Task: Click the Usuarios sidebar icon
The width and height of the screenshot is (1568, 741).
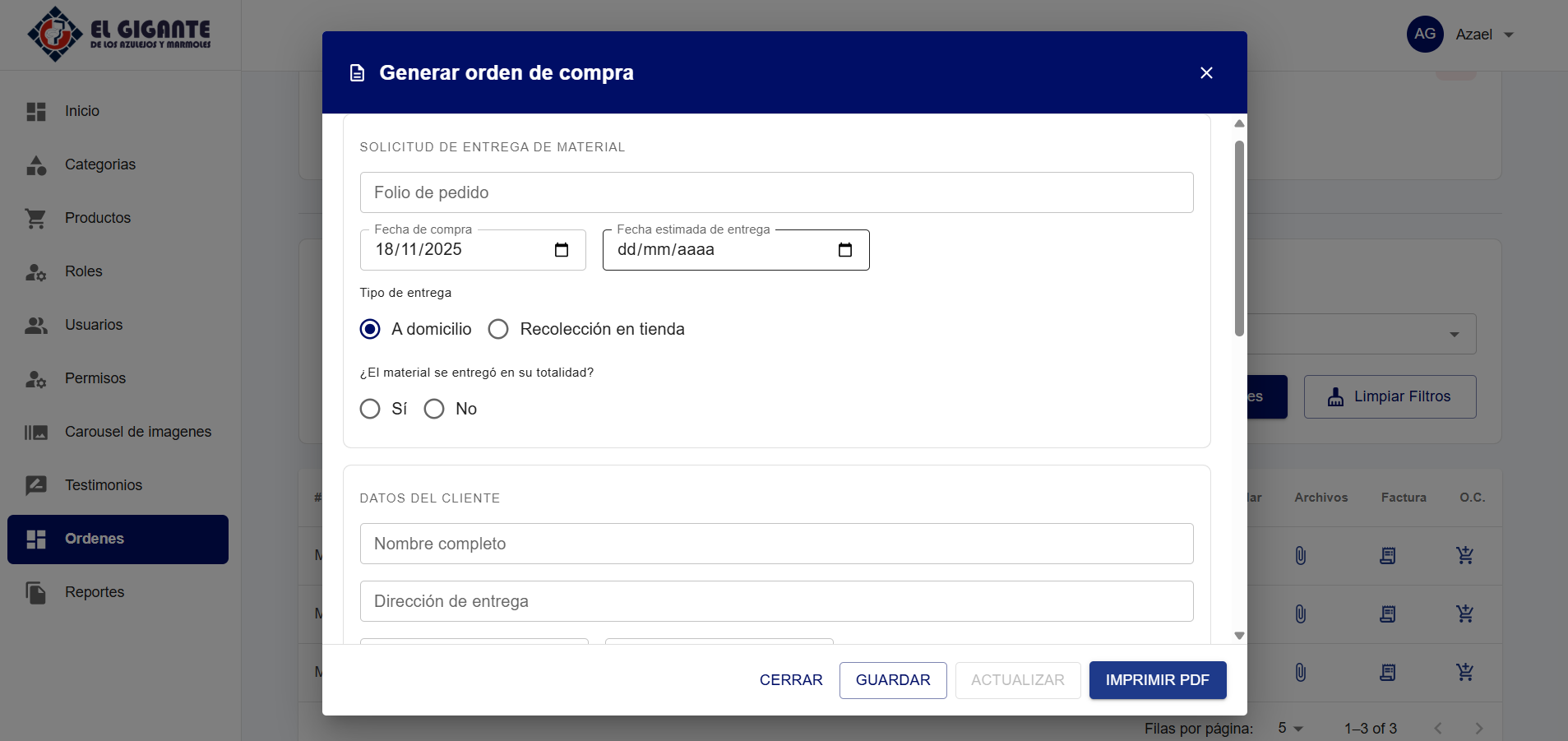Action: [x=37, y=324]
